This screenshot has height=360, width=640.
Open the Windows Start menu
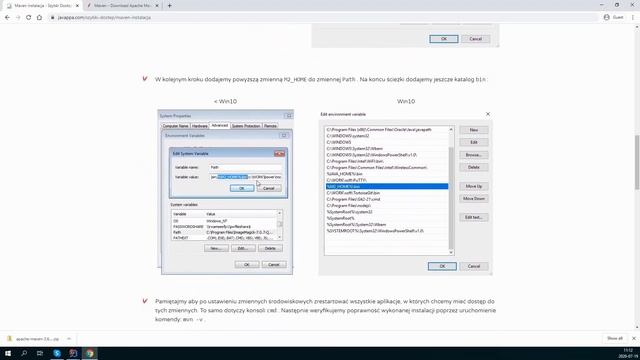tap(8, 353)
